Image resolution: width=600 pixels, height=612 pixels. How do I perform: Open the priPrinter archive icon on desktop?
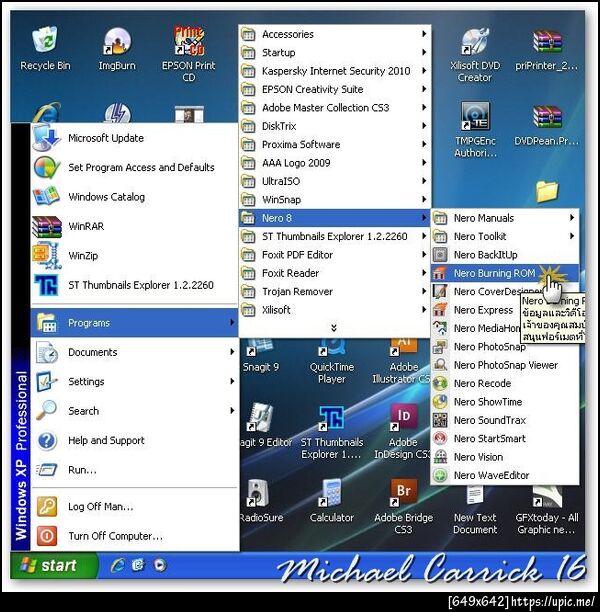(x=547, y=42)
